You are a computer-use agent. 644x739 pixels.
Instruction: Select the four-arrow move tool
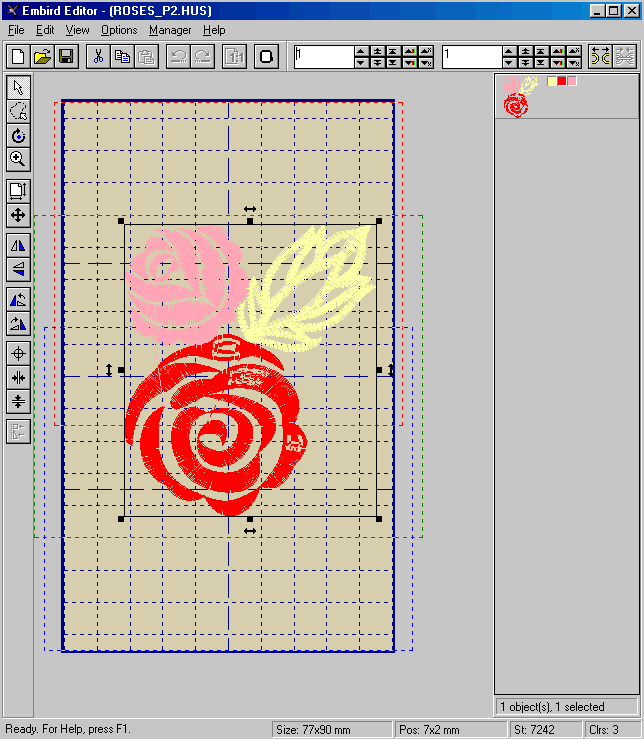[x=18, y=215]
